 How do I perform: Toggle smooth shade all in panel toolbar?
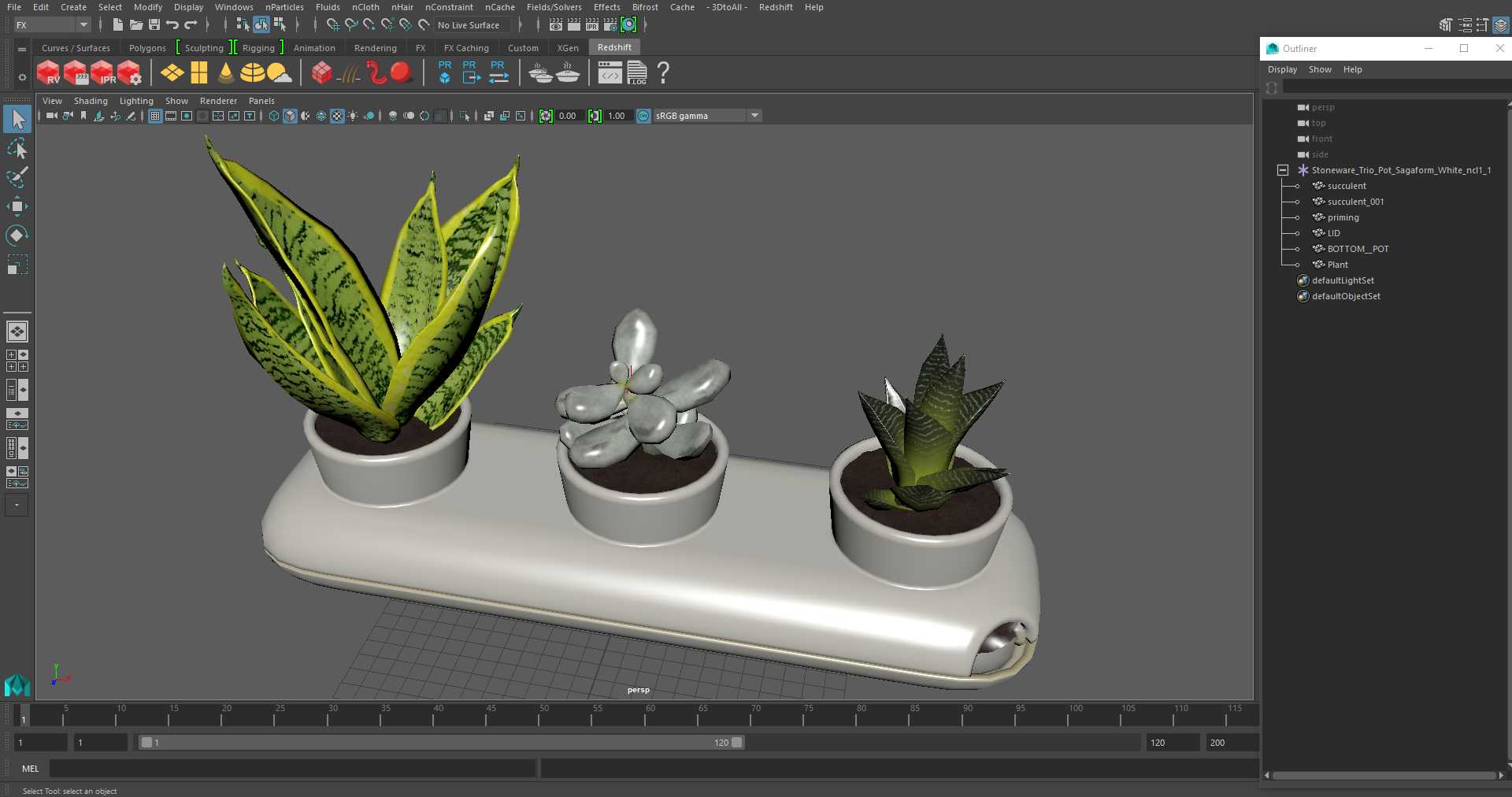point(290,116)
